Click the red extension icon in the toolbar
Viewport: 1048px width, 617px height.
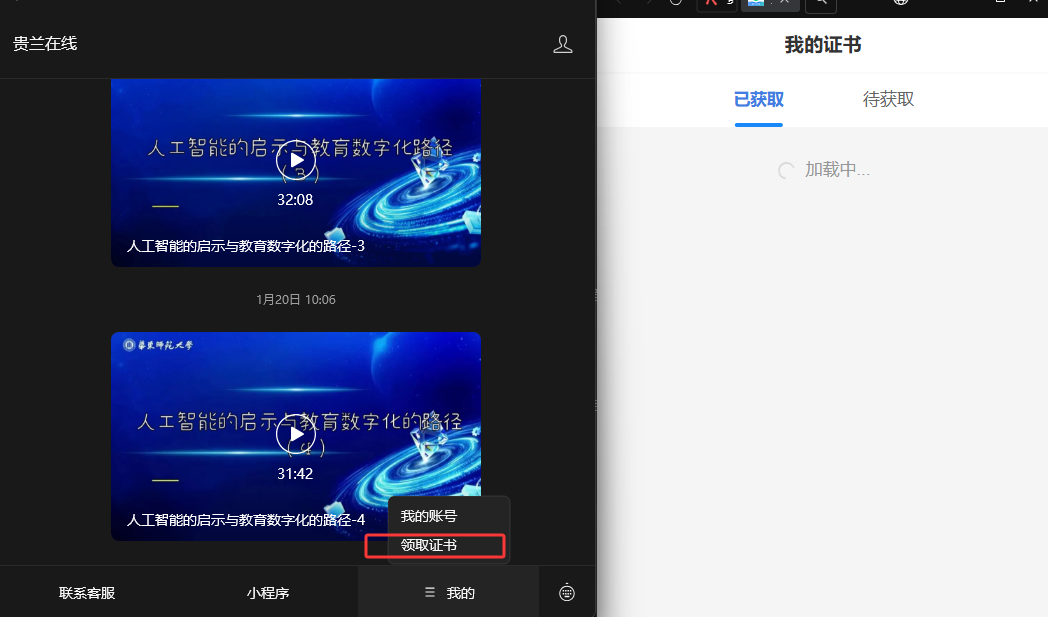tap(712, 4)
